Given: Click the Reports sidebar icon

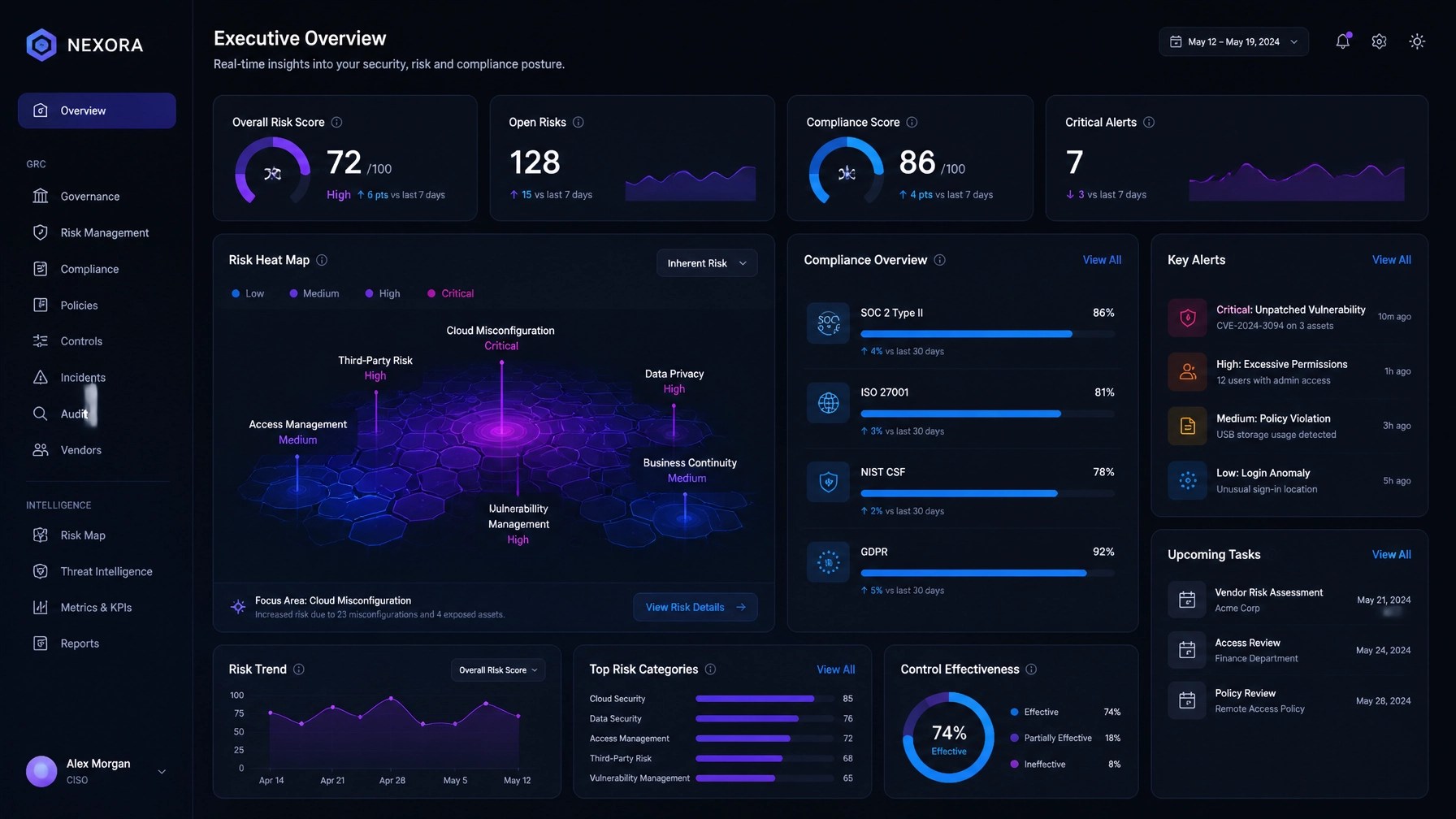Looking at the screenshot, I should (40, 643).
